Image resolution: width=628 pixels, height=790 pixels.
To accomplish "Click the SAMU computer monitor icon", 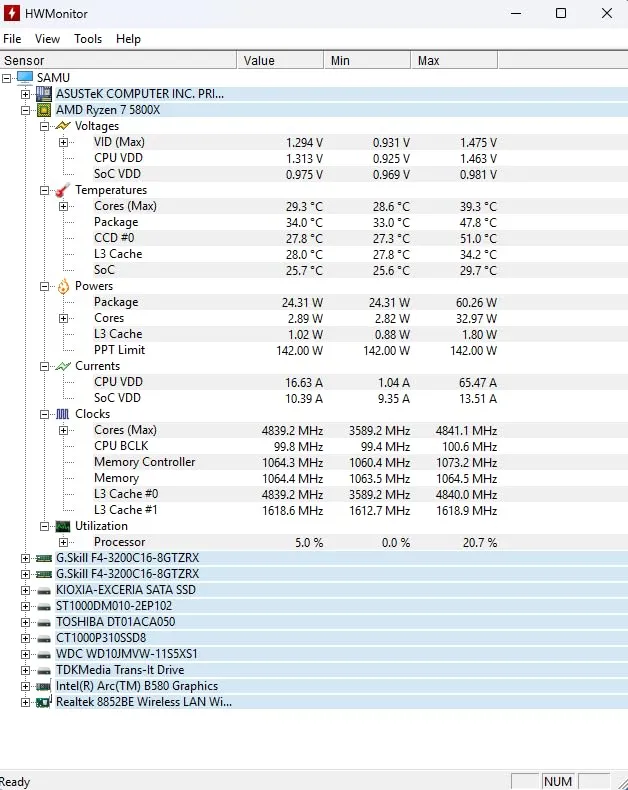I will pyautogui.click(x=25, y=78).
